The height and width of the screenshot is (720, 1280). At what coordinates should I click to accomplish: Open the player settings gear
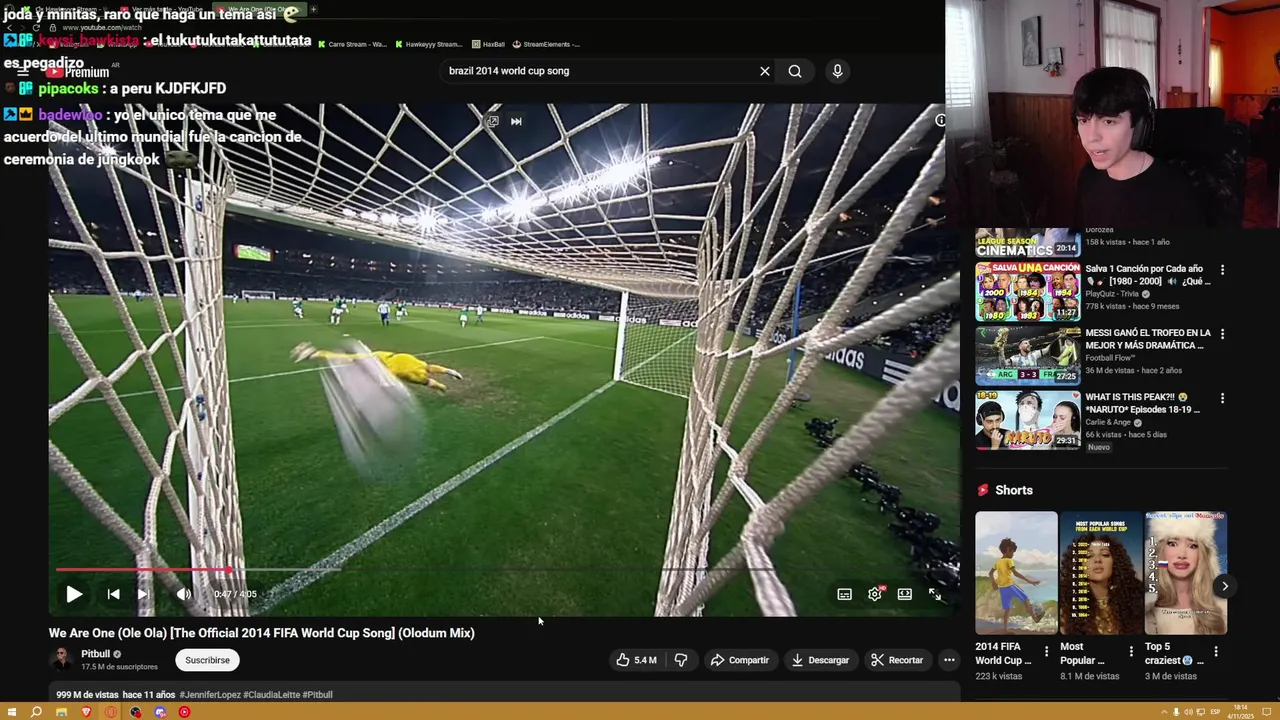point(875,594)
